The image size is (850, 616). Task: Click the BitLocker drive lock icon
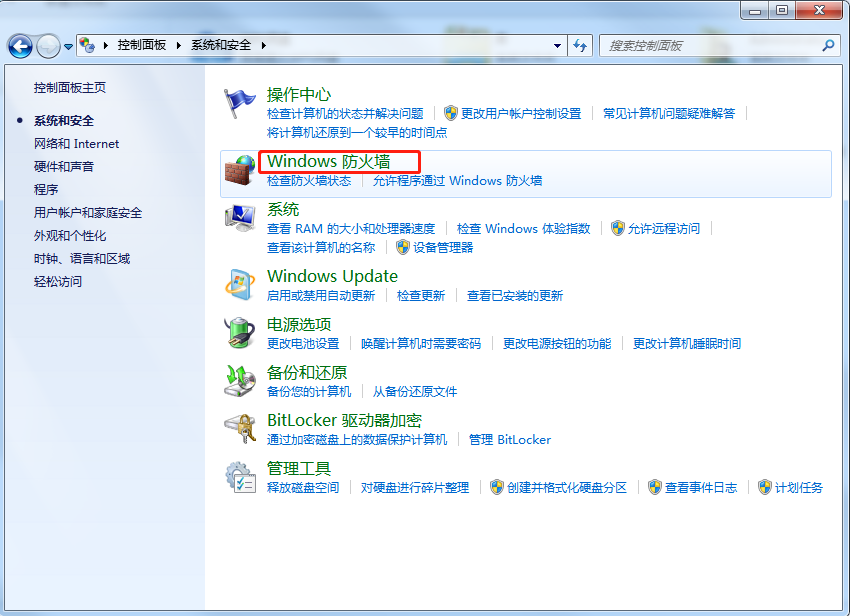240,428
